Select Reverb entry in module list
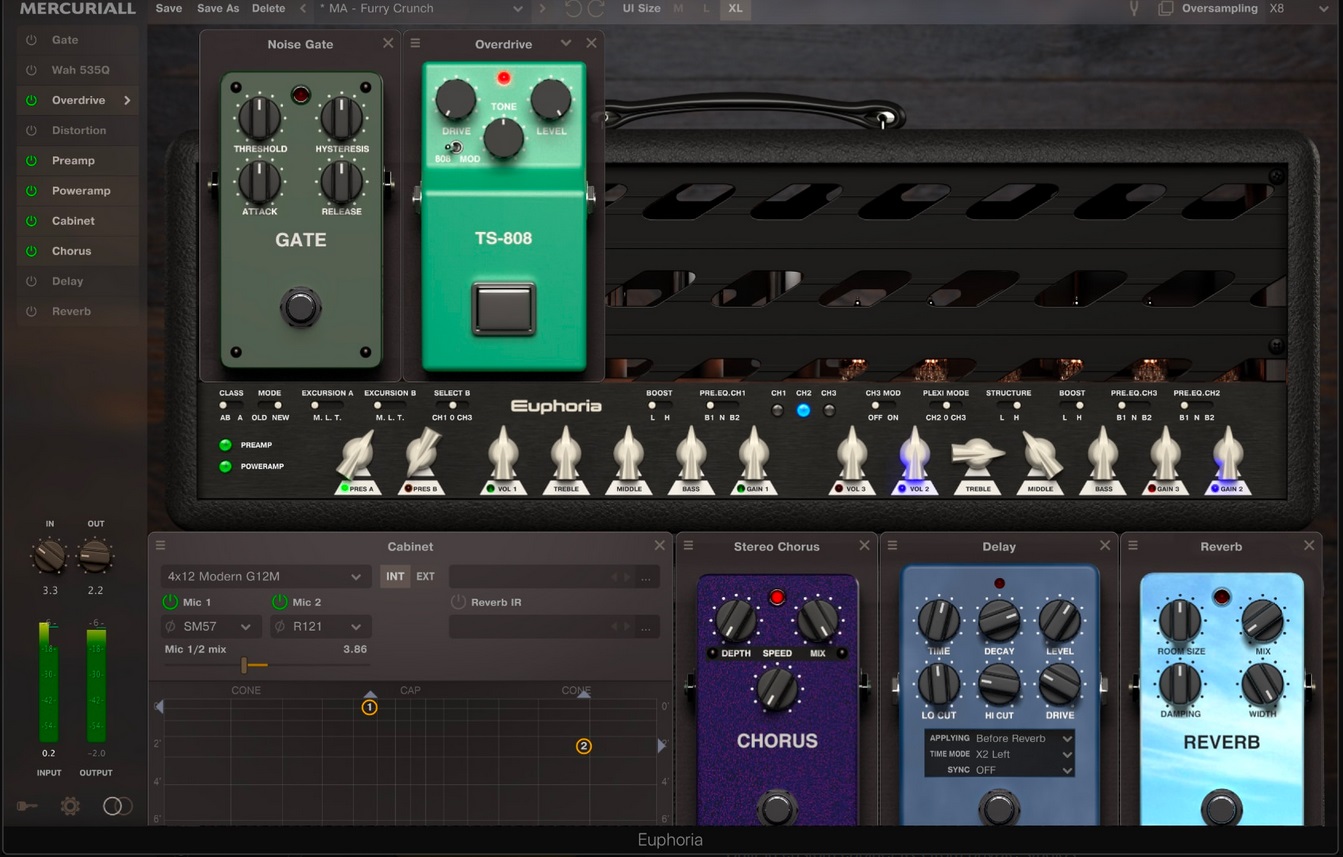Viewport: 1343px width, 857px height. click(x=71, y=311)
